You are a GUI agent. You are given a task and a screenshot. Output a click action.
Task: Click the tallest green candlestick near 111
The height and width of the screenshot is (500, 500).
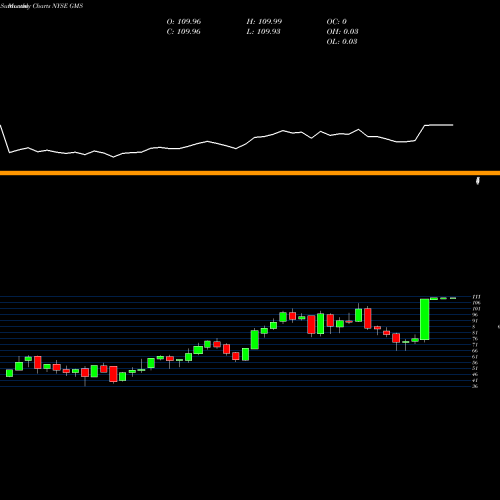(425, 319)
